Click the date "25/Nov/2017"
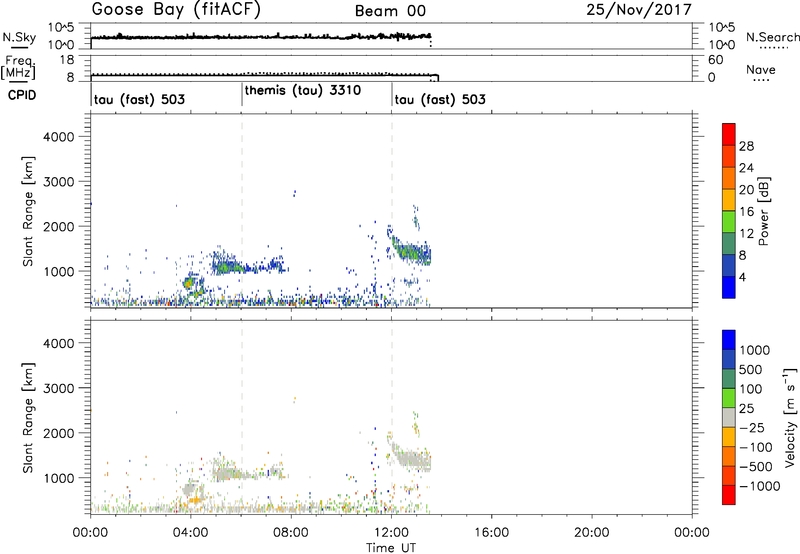800x554 pixels. (x=639, y=10)
